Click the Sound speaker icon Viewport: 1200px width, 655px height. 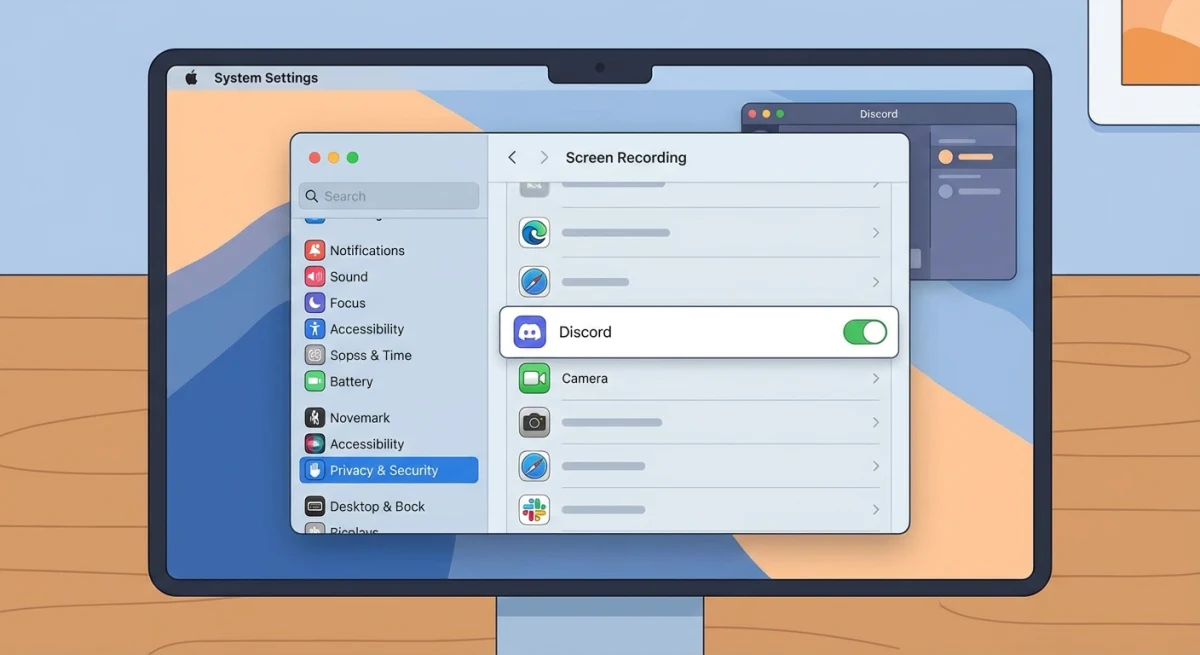pos(315,276)
